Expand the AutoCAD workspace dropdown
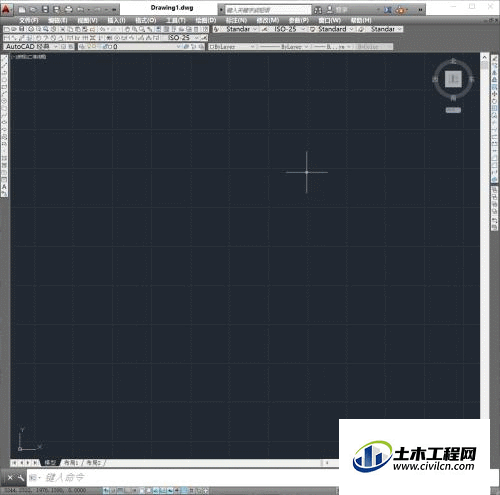500x495 pixels. [56, 47]
